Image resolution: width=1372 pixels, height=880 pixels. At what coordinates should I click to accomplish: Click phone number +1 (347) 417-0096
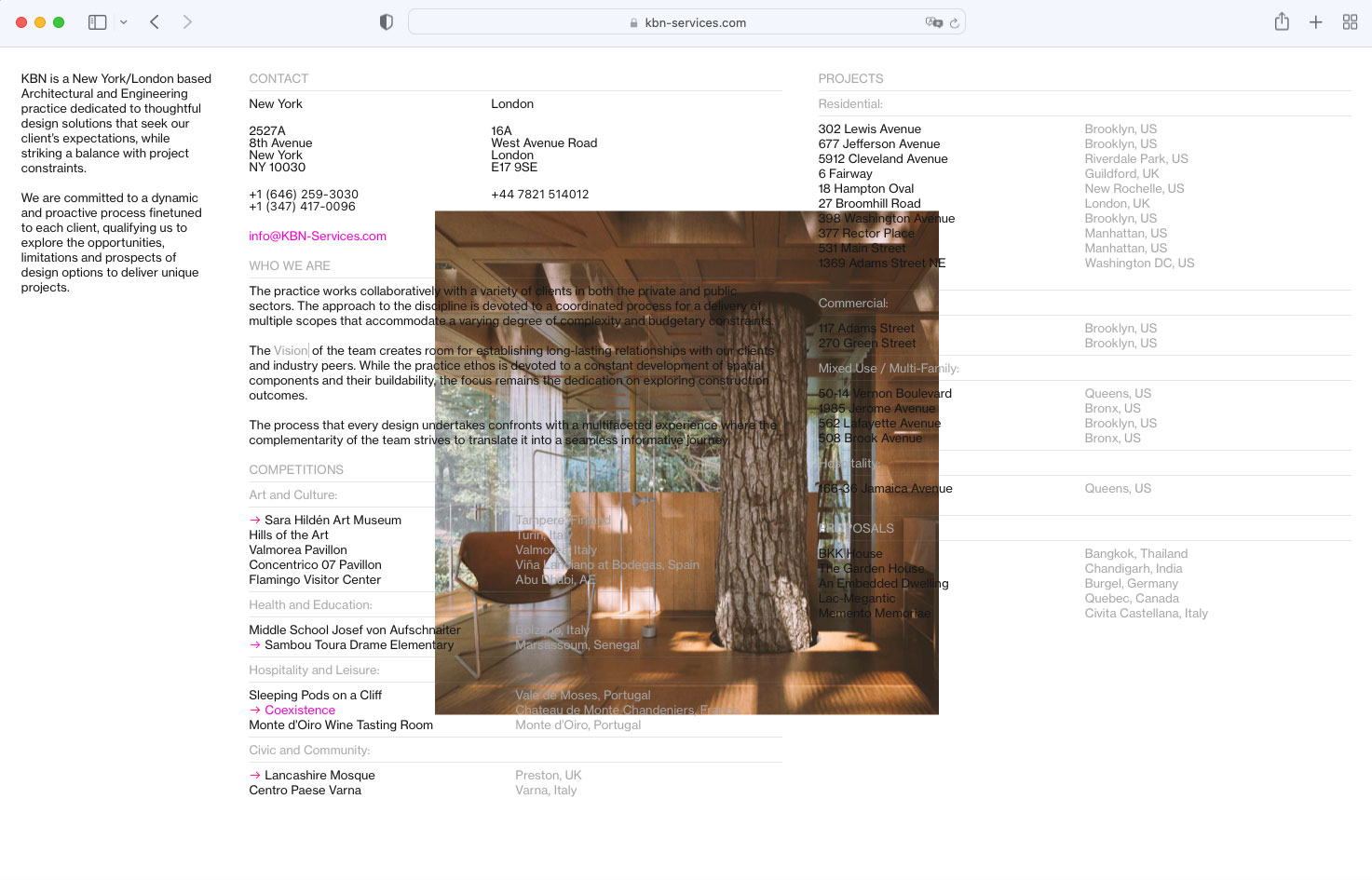302,207
